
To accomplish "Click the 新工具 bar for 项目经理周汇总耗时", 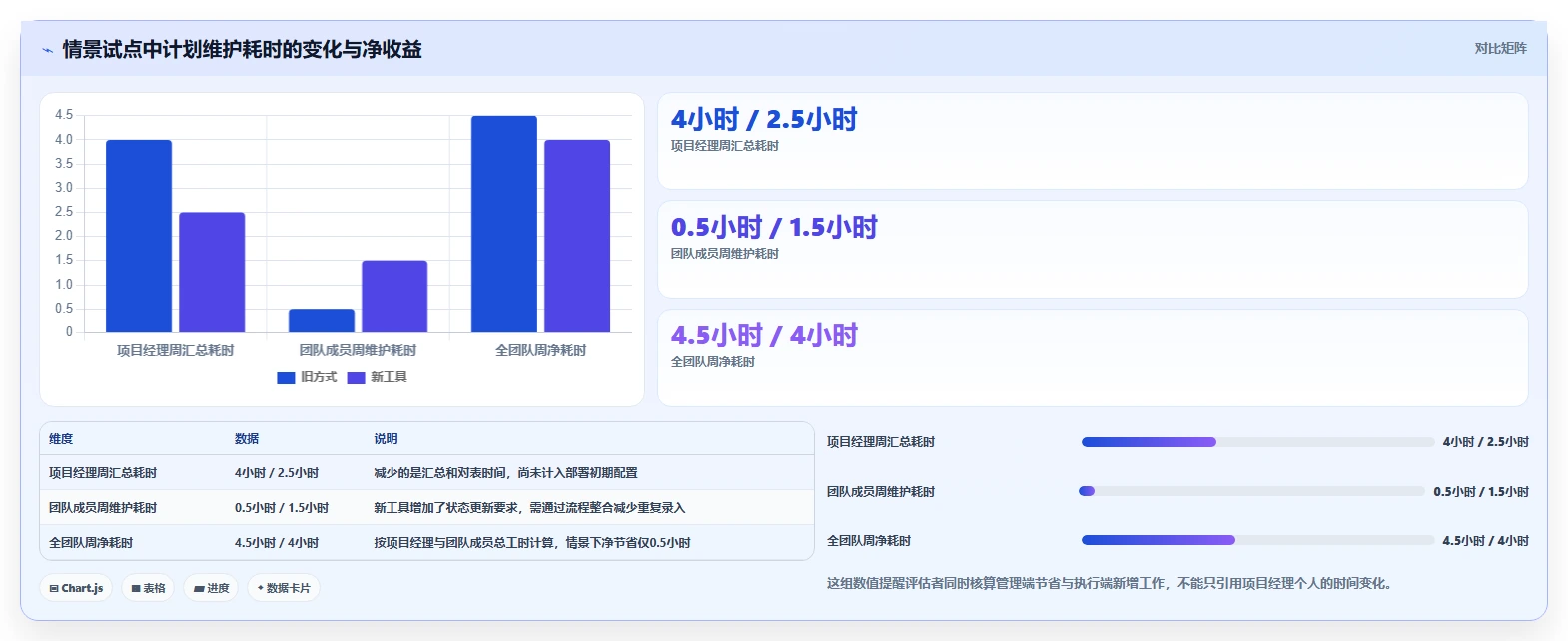I will [x=212, y=273].
